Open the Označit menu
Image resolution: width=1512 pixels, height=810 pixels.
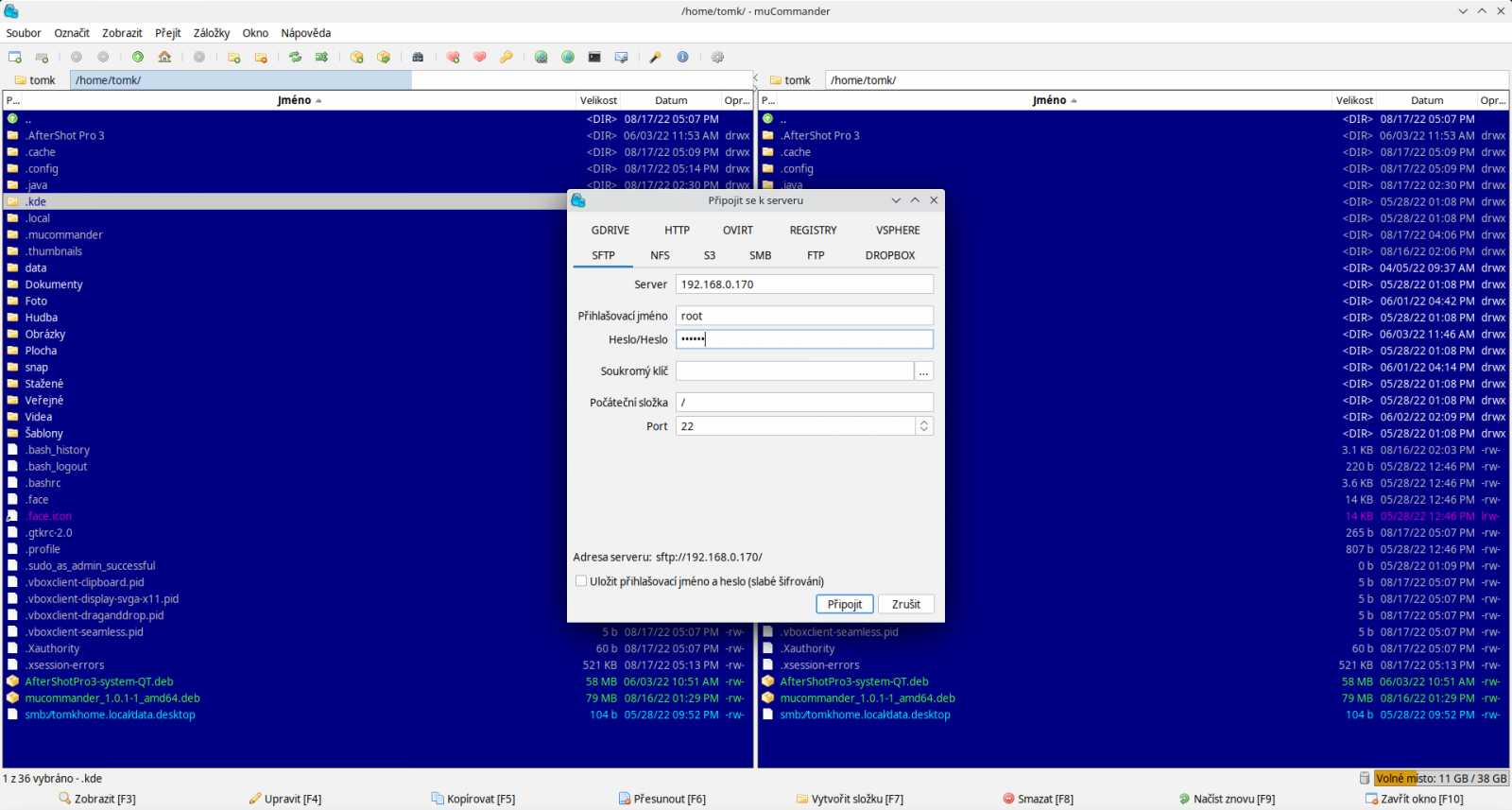(72, 33)
